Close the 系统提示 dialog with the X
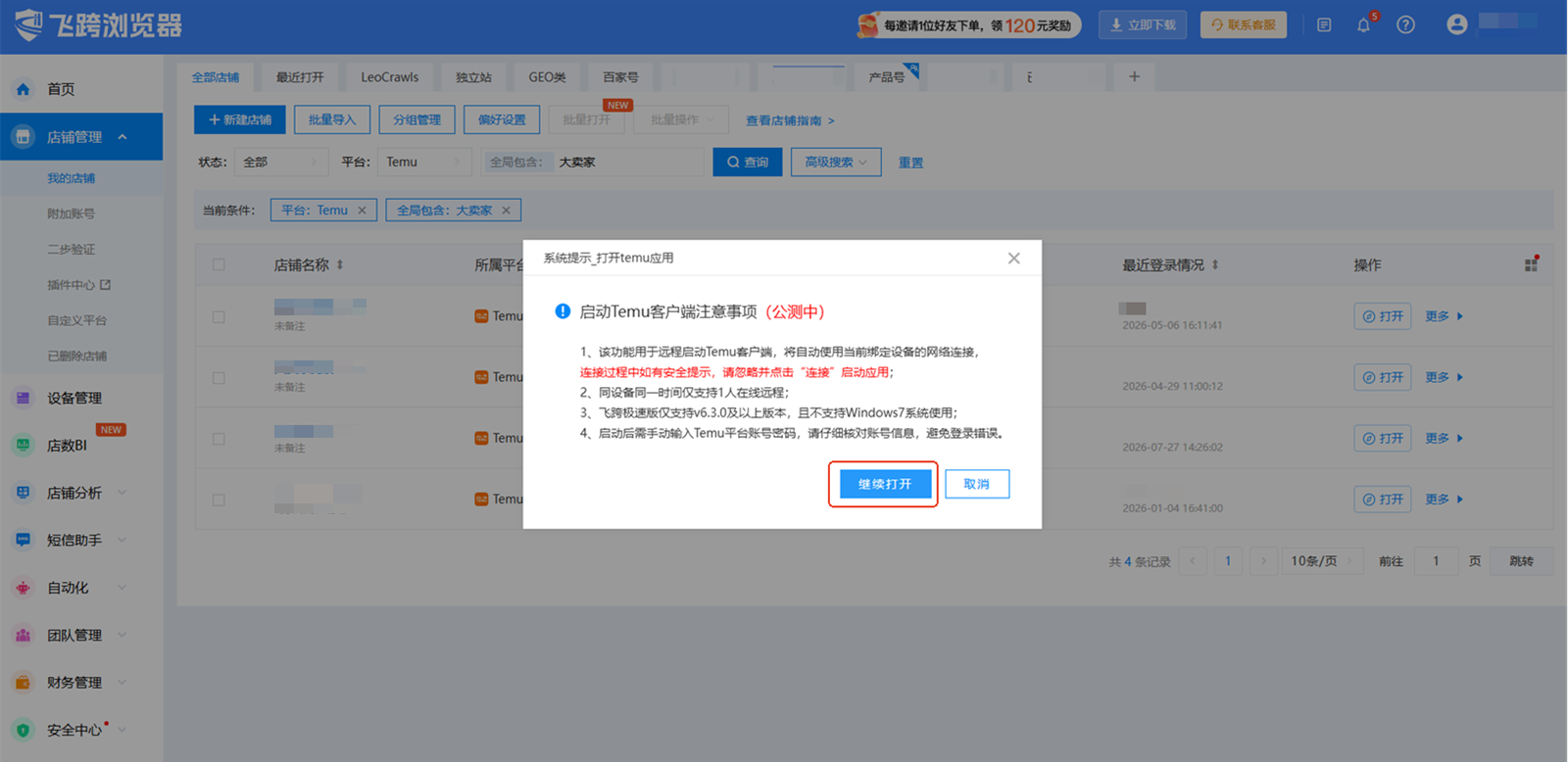The height and width of the screenshot is (762, 1568). 1014,258
